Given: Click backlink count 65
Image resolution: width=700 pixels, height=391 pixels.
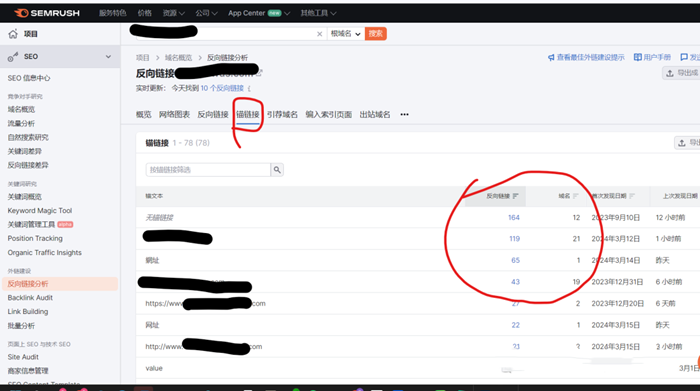Looking at the screenshot, I should (x=516, y=260).
